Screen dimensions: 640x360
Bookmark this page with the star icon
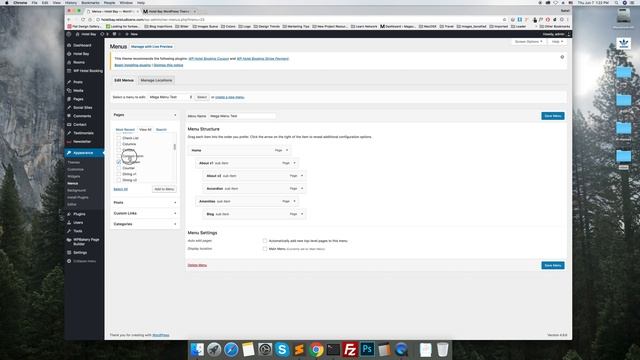click(504, 20)
